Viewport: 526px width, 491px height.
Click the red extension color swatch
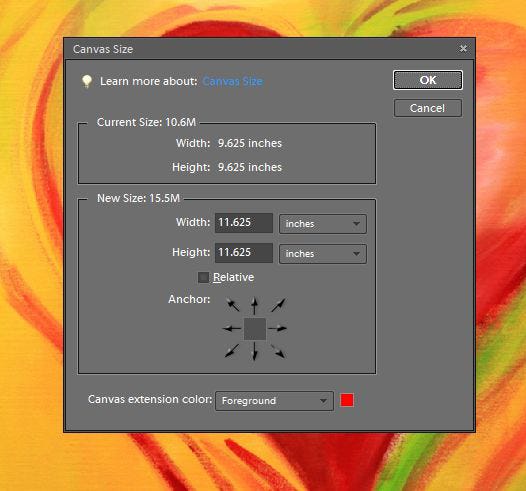tap(347, 400)
